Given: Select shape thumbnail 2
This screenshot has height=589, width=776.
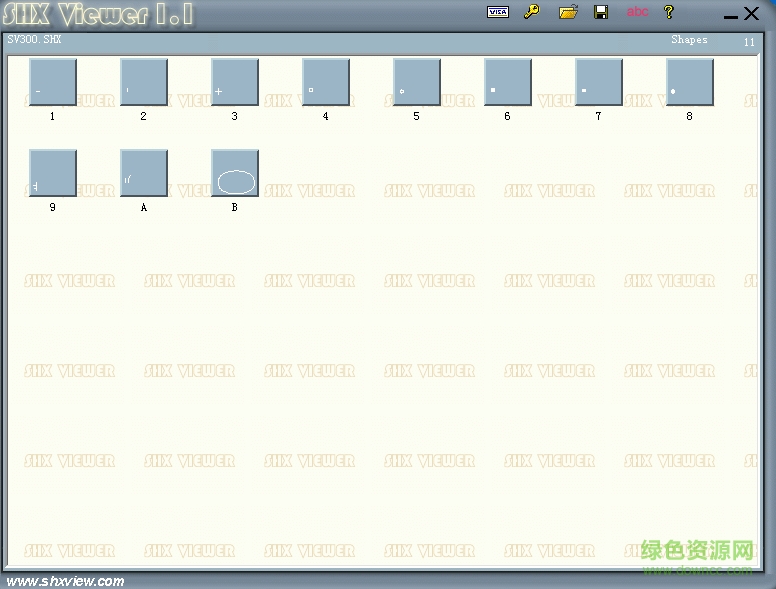Looking at the screenshot, I should pos(144,82).
